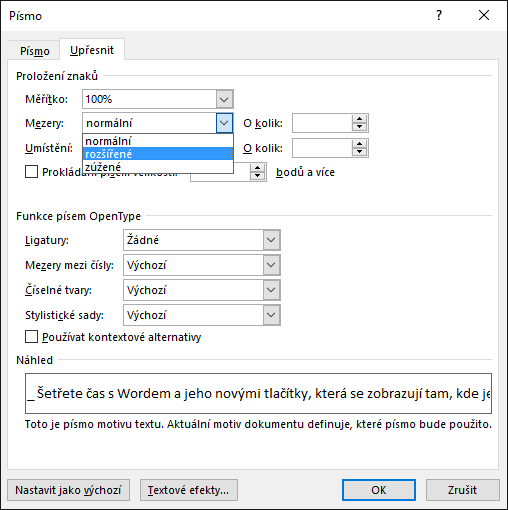Open the Mezery mezi čísly dropdown

tap(271, 265)
